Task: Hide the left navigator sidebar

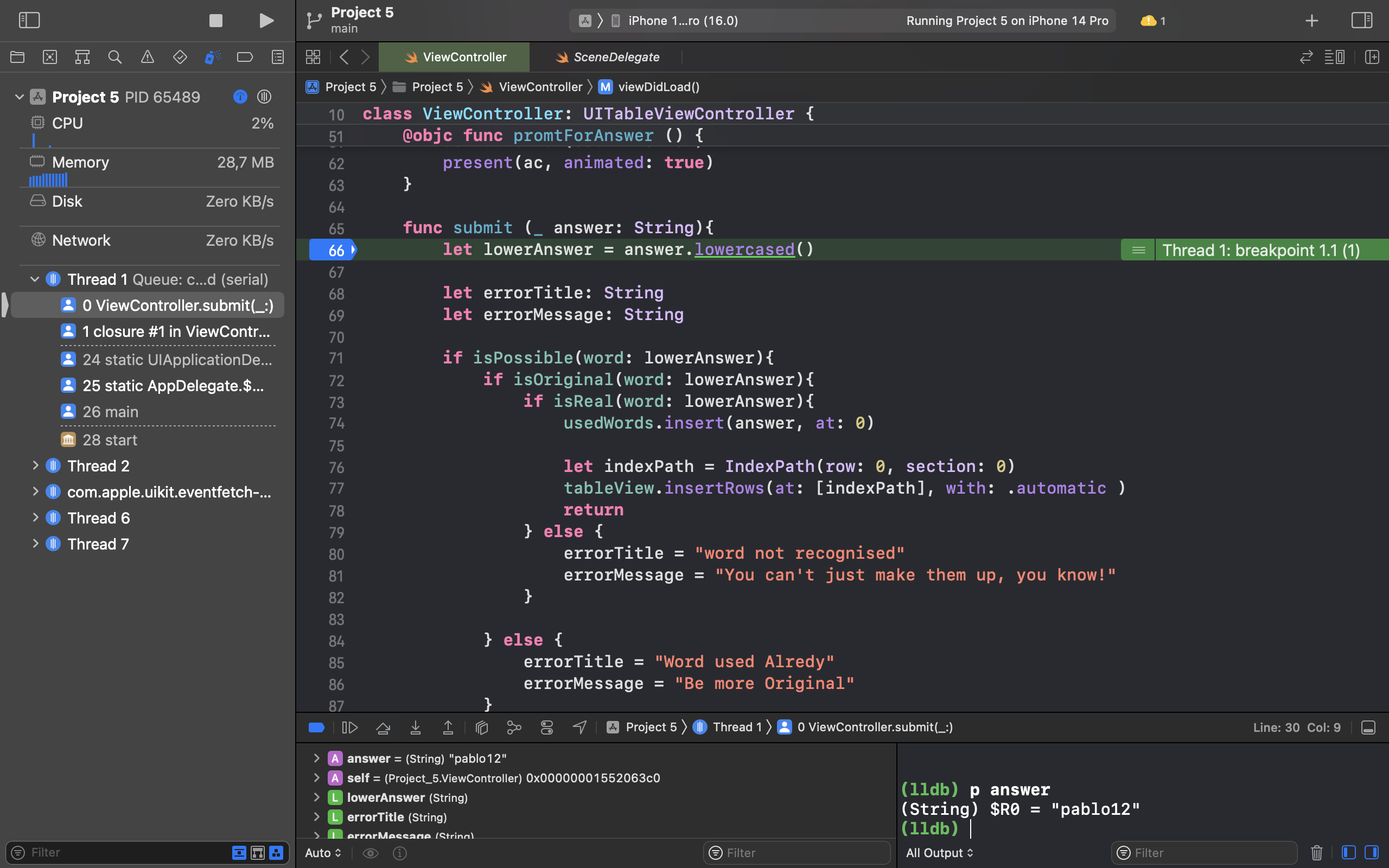Action: point(29,20)
